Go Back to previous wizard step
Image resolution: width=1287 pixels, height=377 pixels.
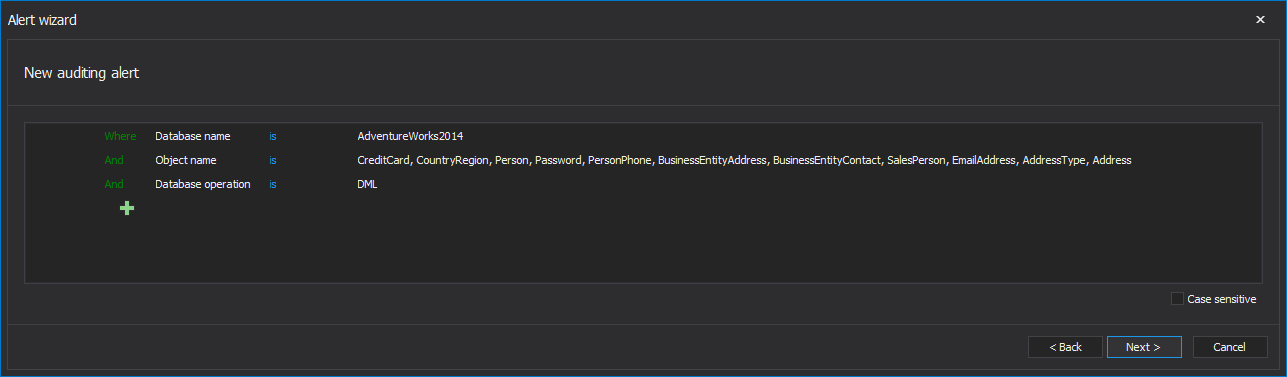[x=1065, y=347]
